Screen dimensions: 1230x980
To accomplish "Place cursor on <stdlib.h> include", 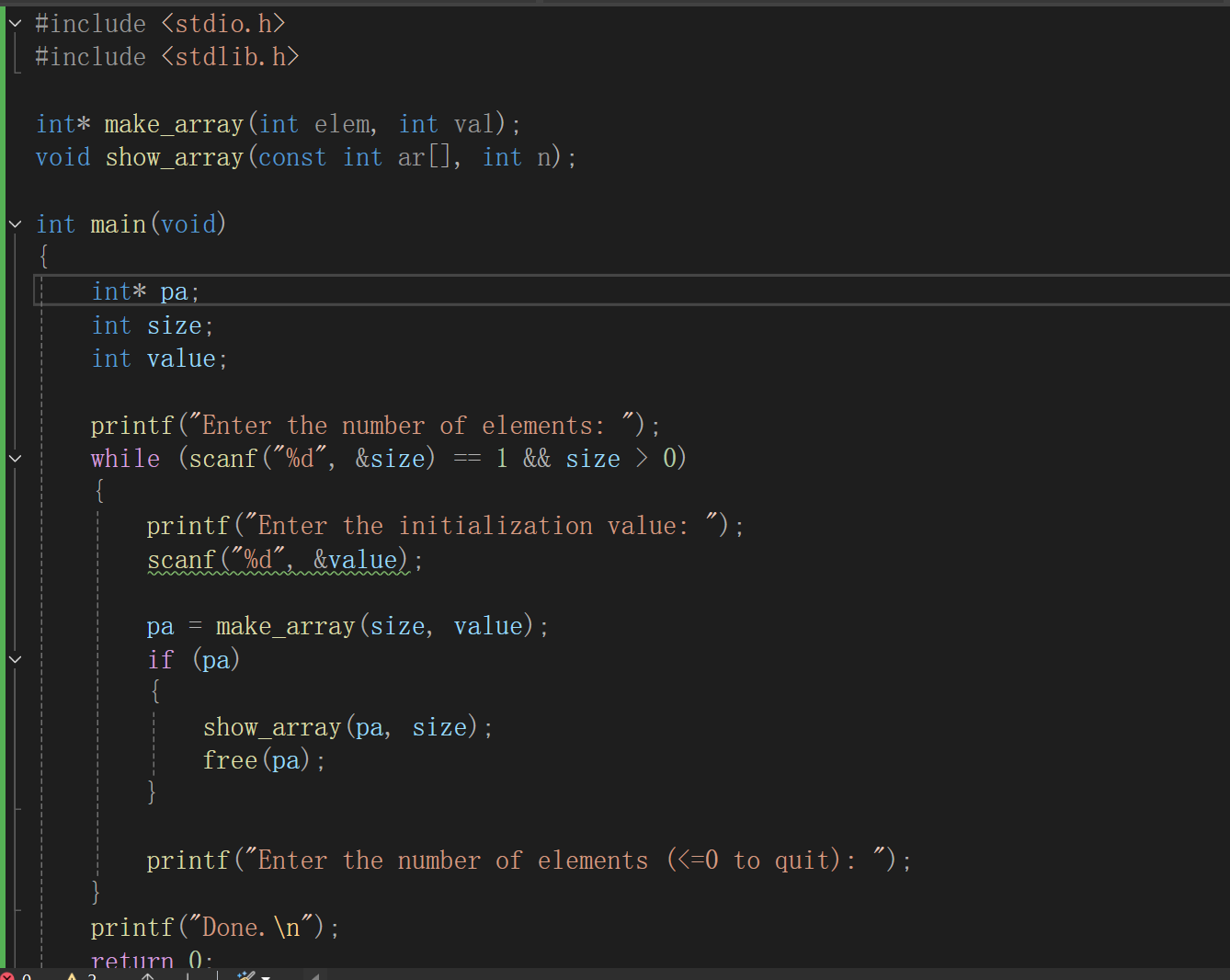I will [x=231, y=57].
